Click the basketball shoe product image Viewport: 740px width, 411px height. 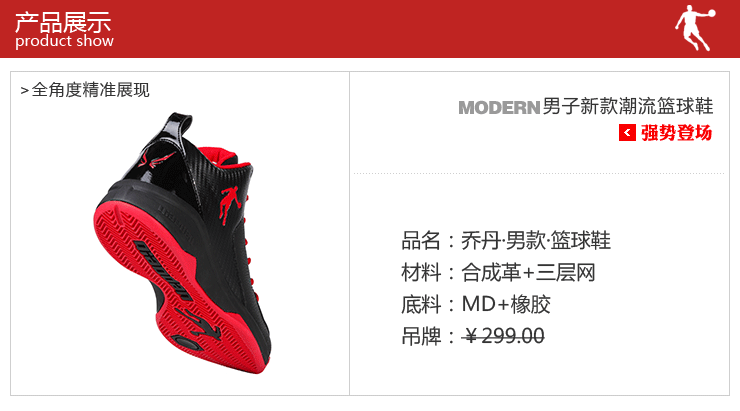(x=183, y=243)
